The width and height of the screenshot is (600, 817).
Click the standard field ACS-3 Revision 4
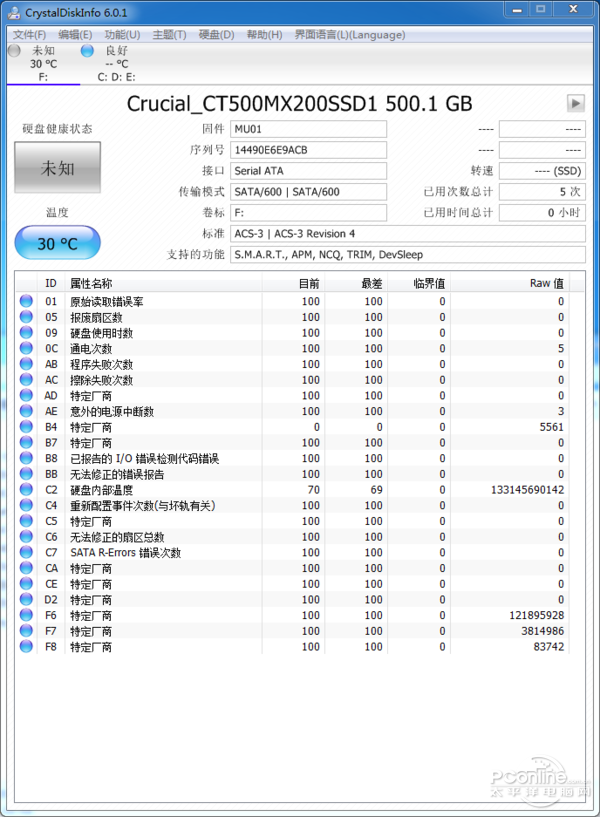point(408,233)
